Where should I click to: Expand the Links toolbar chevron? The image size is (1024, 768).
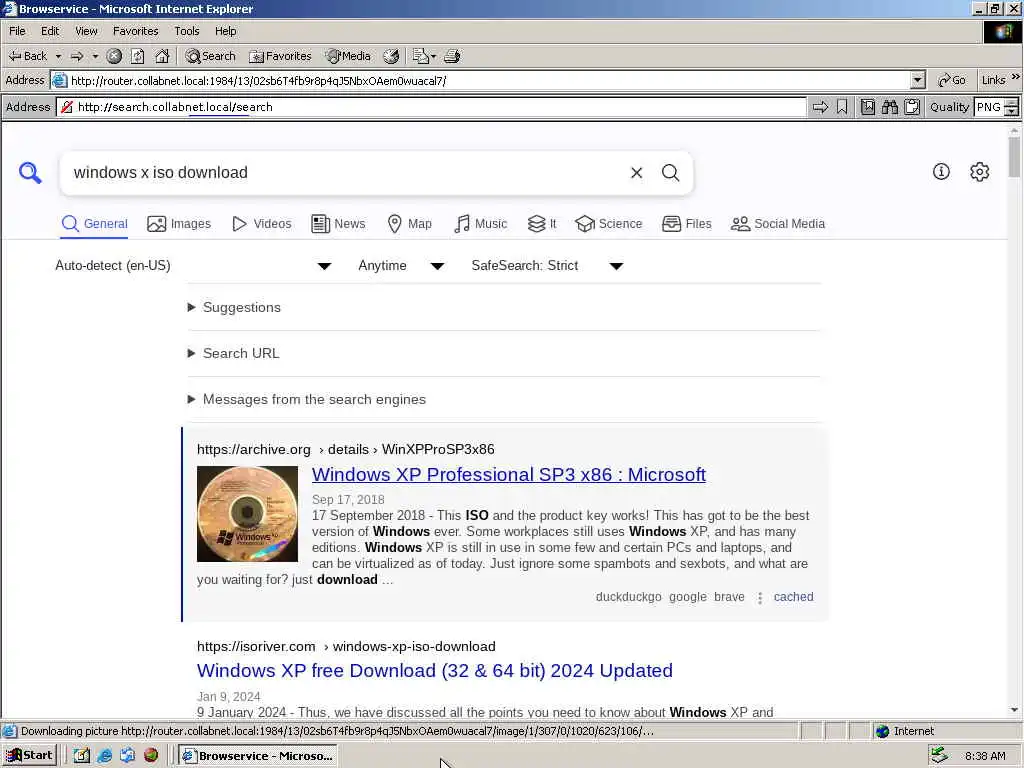click(x=1016, y=77)
